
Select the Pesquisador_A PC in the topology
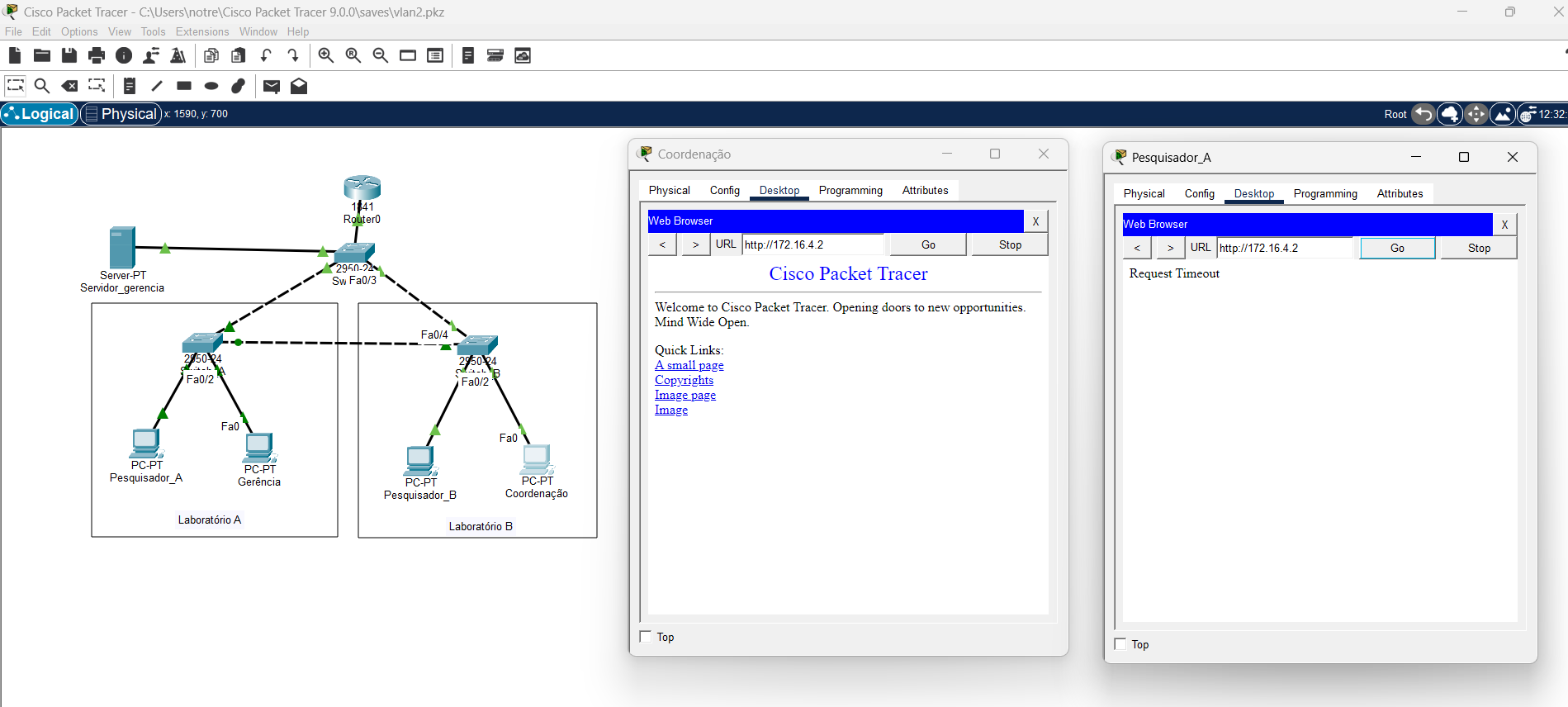tap(146, 444)
